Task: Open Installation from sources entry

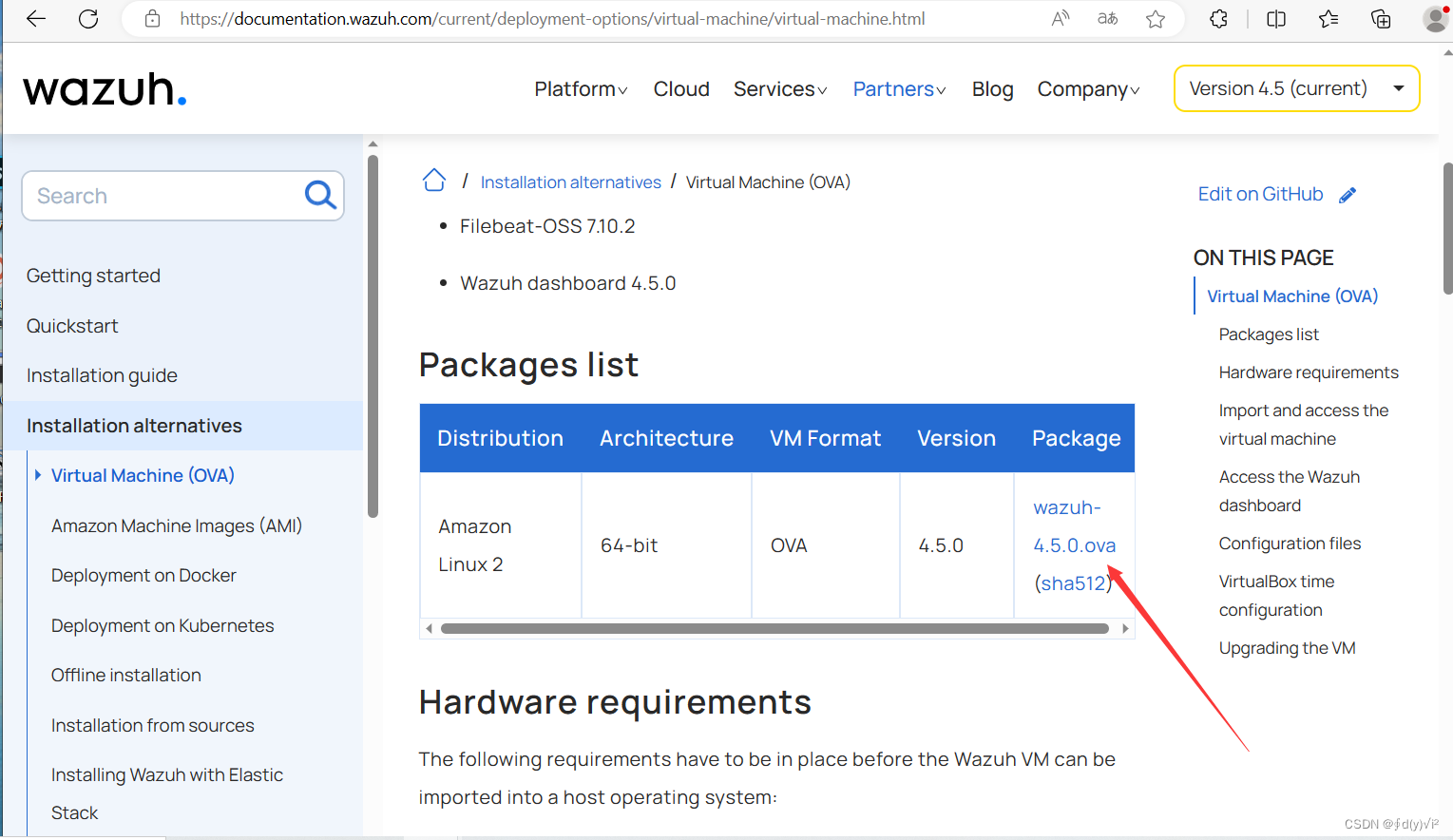Action: point(153,725)
